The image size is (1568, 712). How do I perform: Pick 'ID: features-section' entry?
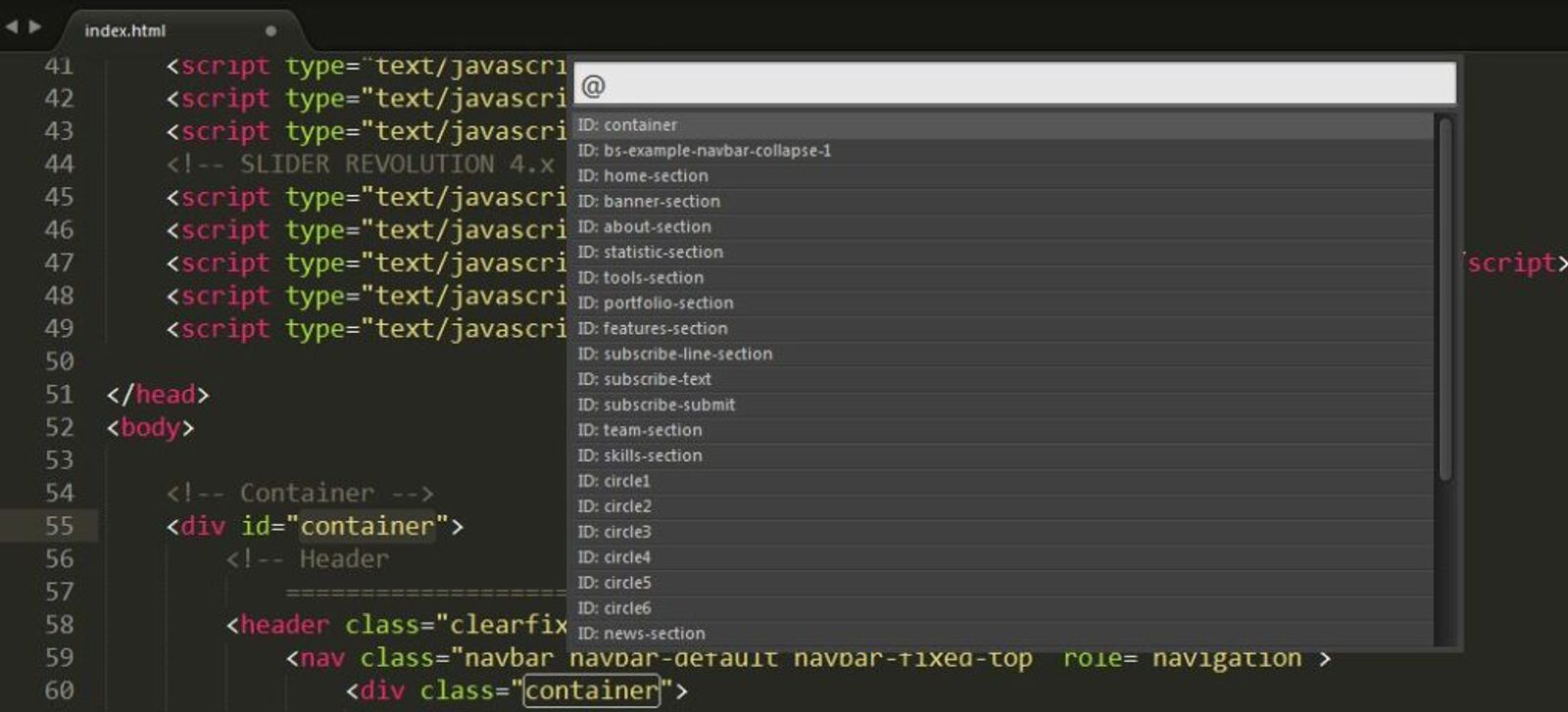[1003, 329]
